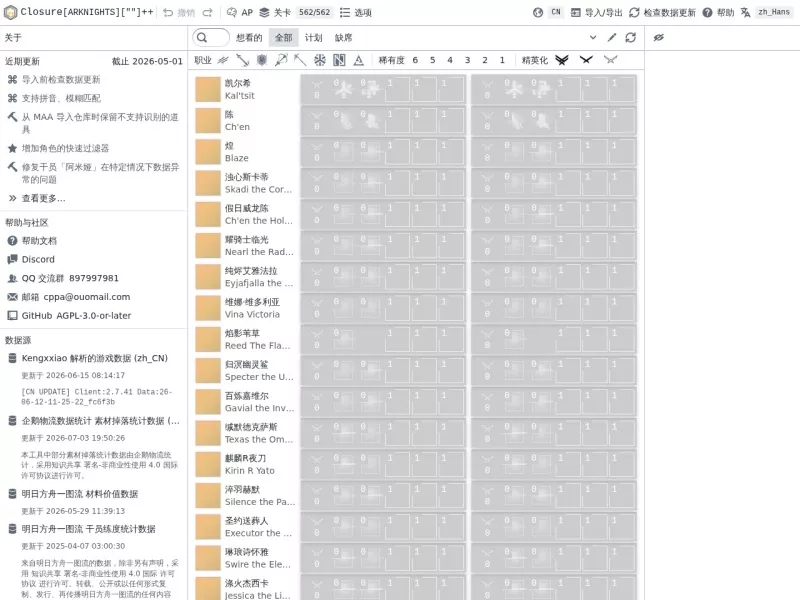The height and width of the screenshot is (600, 800).
Task: Filter by Elite 0 faded icon
Action: (611, 60)
